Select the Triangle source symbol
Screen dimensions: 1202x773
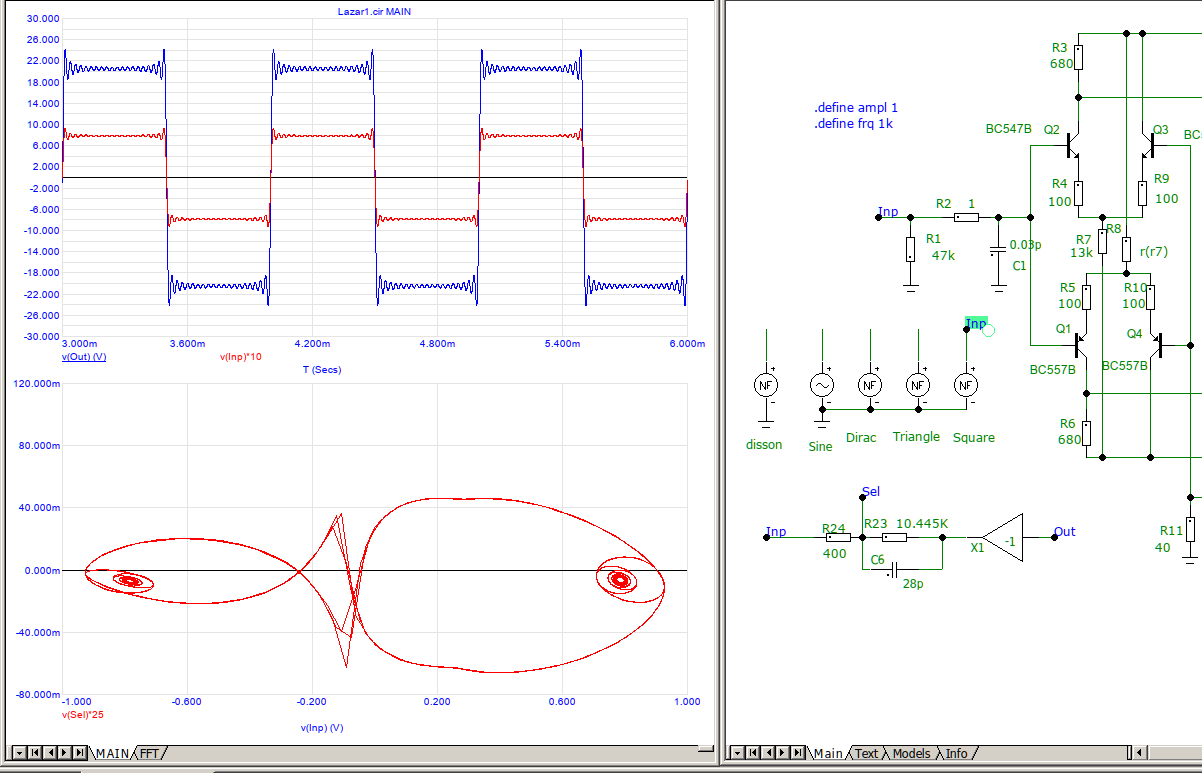tap(918, 385)
